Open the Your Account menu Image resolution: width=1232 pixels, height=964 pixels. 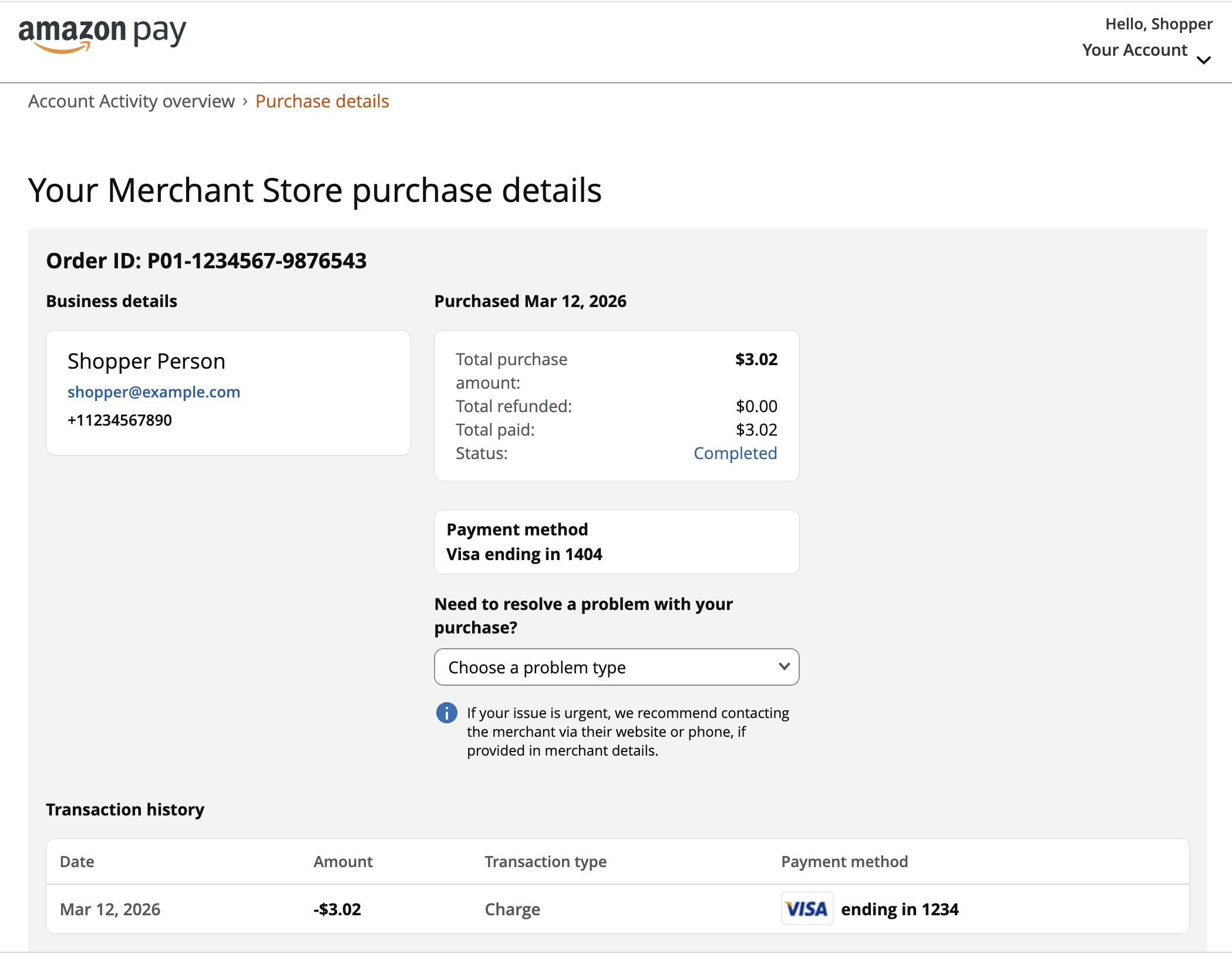pyautogui.click(x=1135, y=50)
